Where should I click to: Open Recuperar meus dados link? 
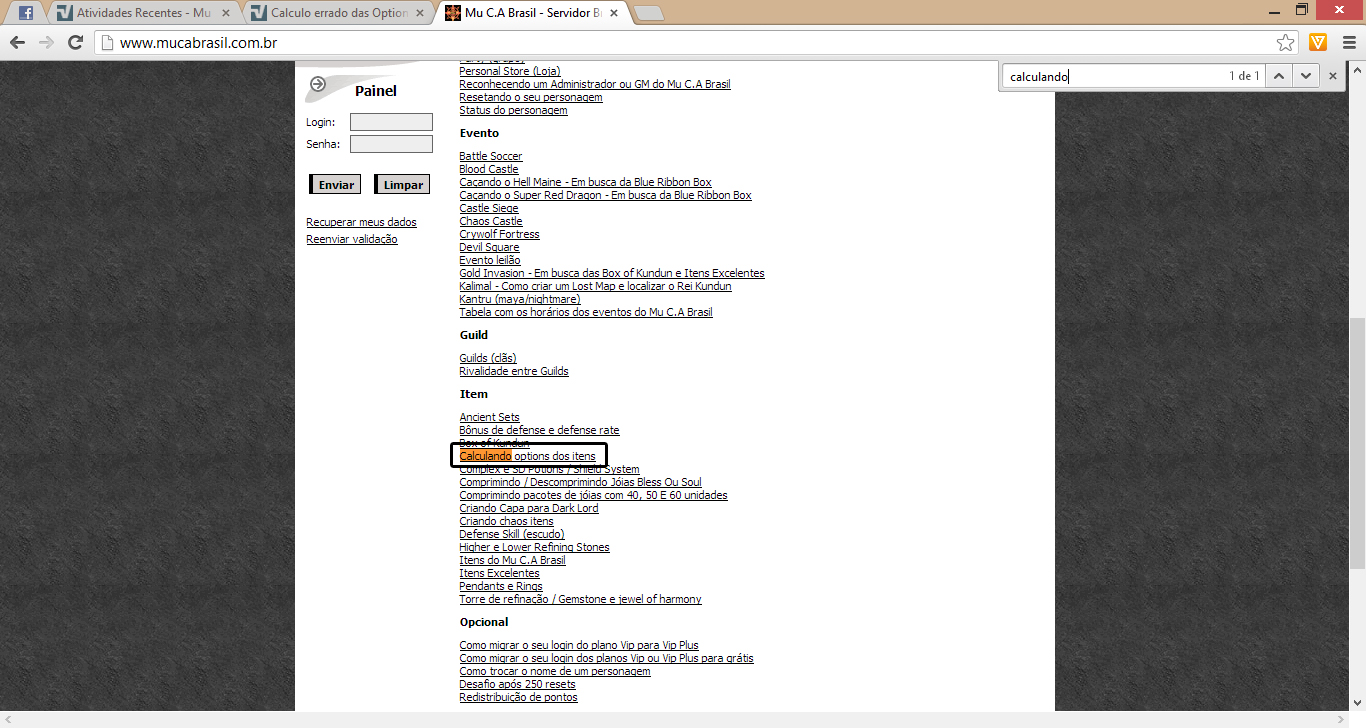click(361, 222)
